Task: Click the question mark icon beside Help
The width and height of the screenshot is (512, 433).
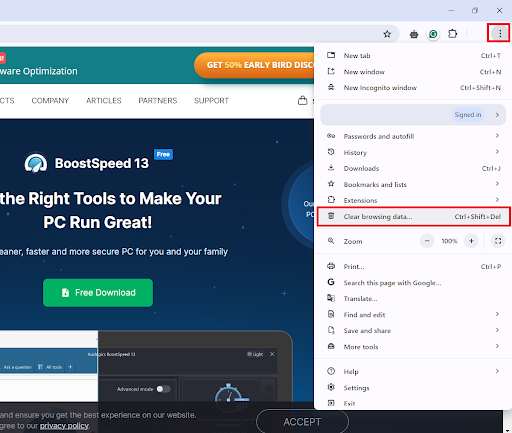Action: (331, 371)
